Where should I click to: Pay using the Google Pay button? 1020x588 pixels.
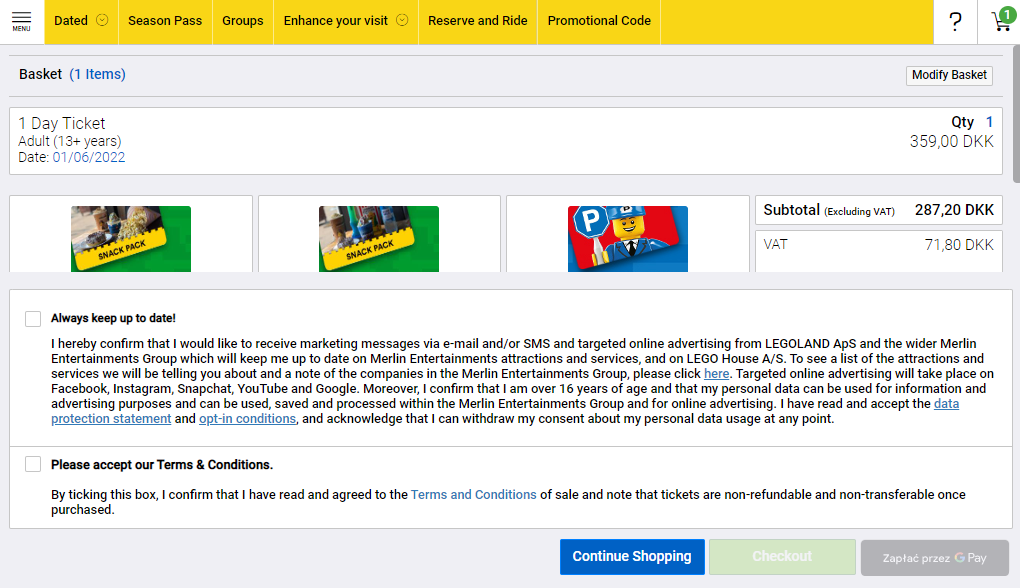coord(934,558)
